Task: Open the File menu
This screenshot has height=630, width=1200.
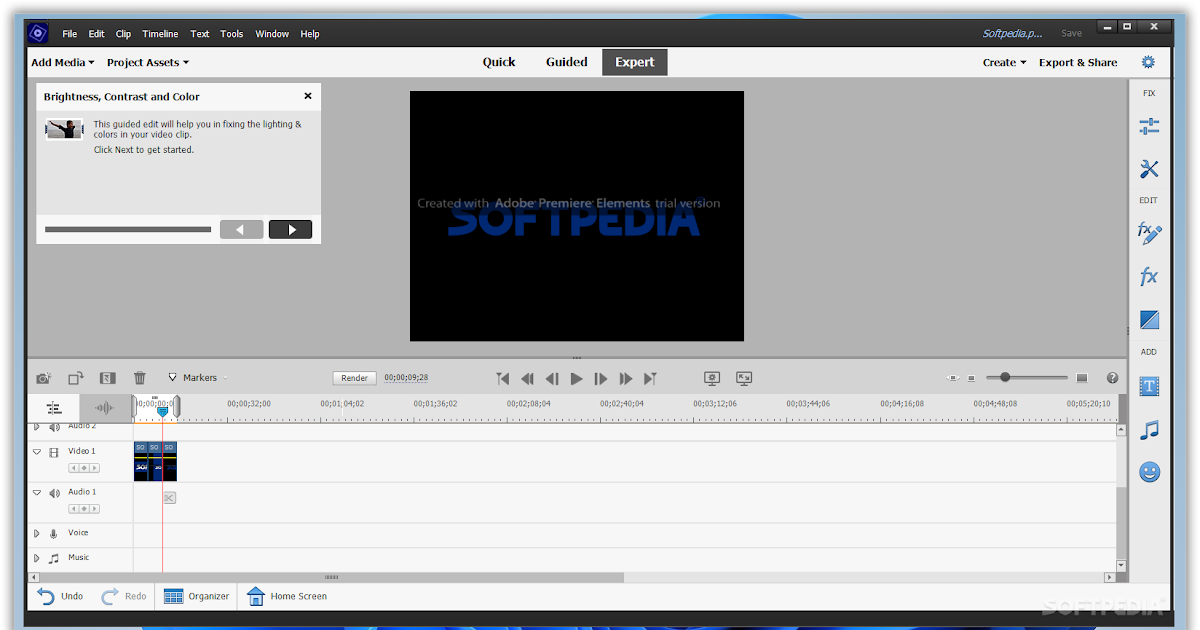Action: pyautogui.click(x=70, y=34)
